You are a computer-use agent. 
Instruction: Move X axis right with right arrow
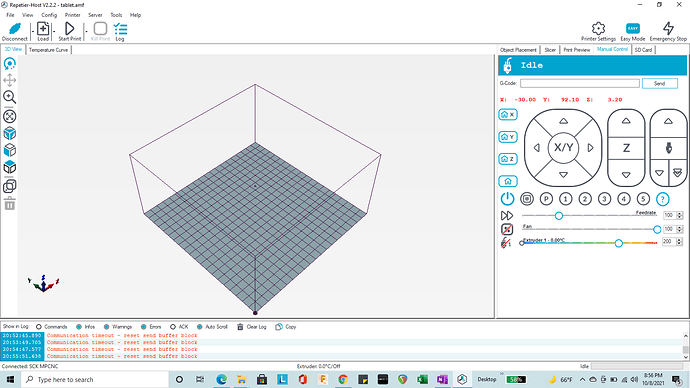(591, 148)
